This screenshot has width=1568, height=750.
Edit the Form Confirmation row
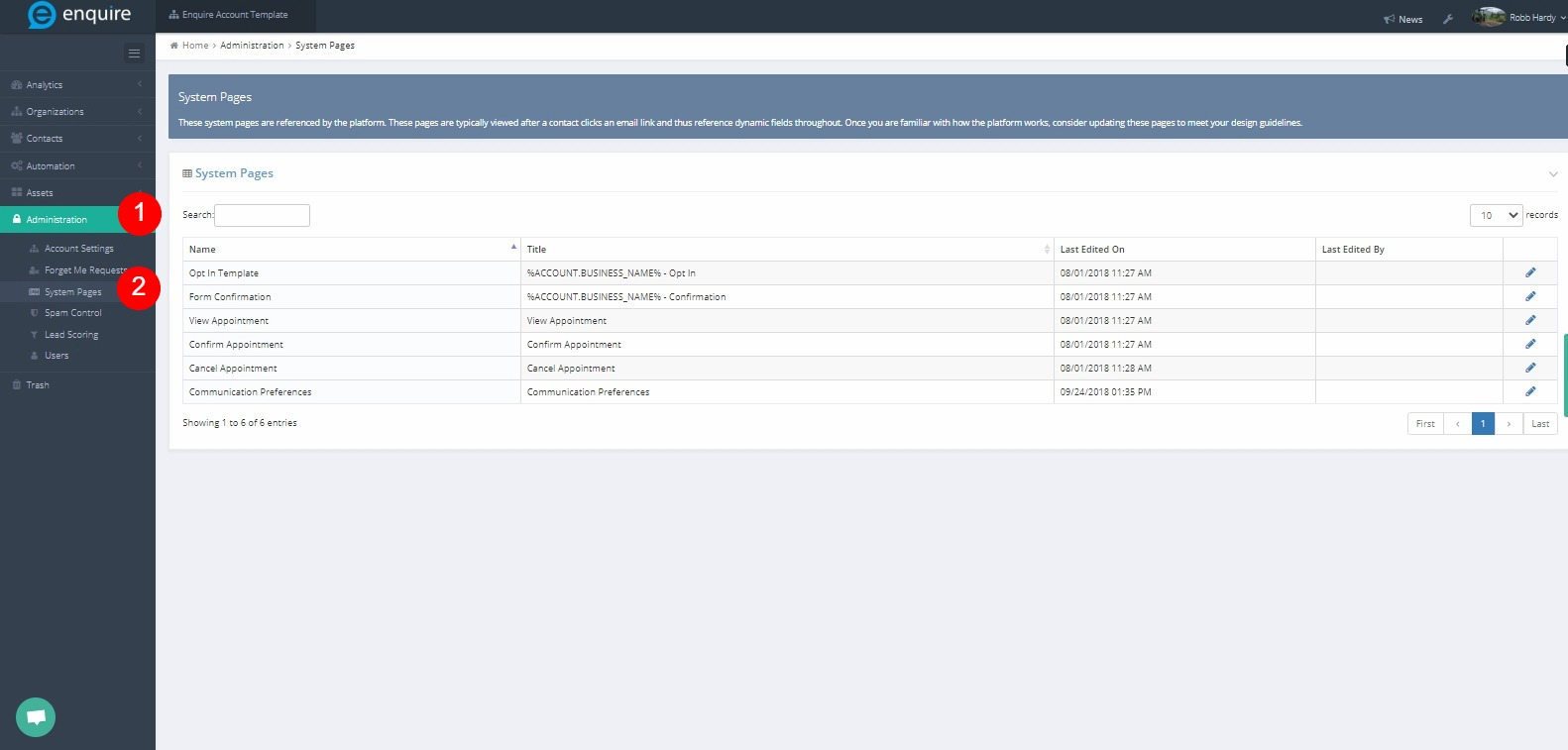tap(1530, 296)
